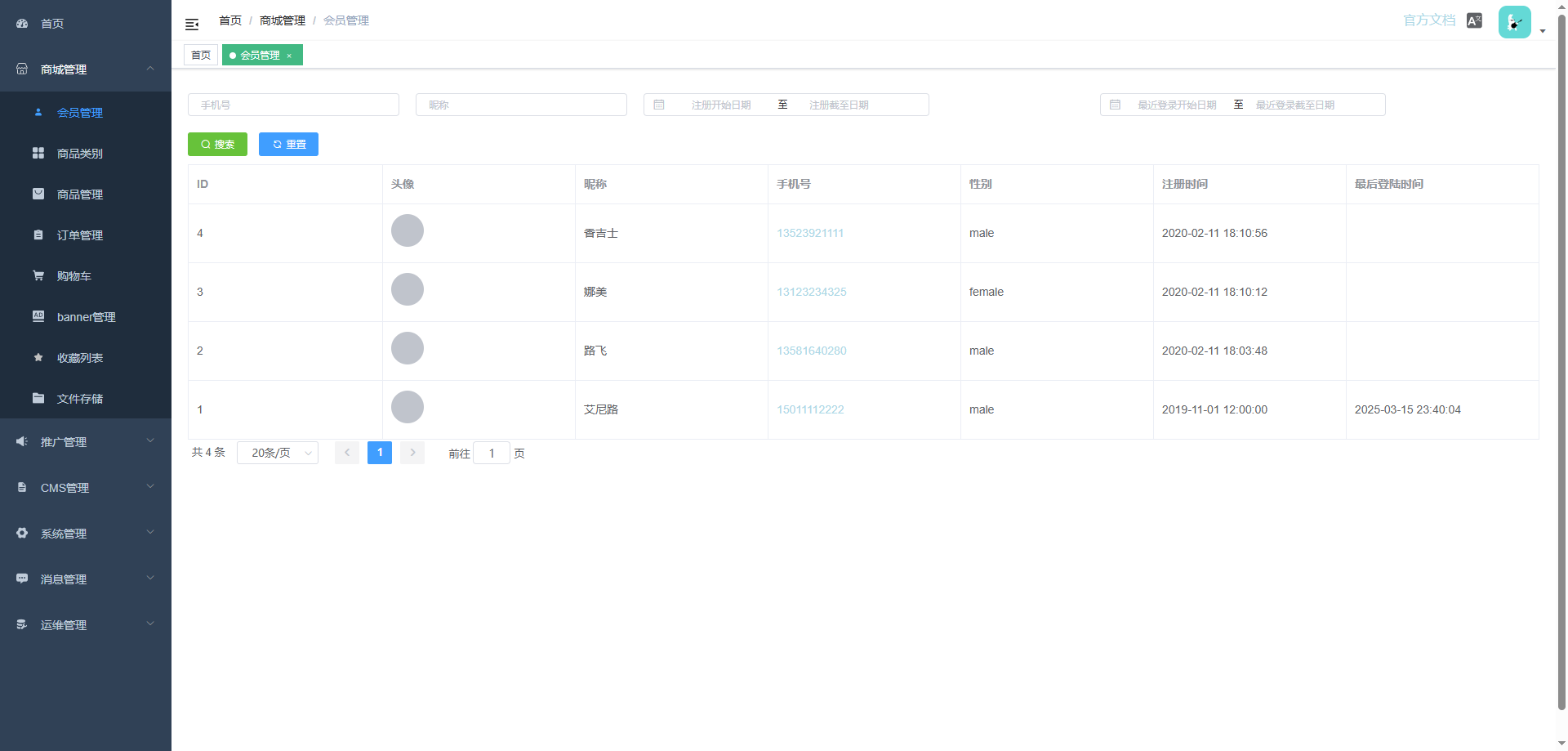
Task: Click the 文件存储 folder icon
Action: click(x=38, y=398)
